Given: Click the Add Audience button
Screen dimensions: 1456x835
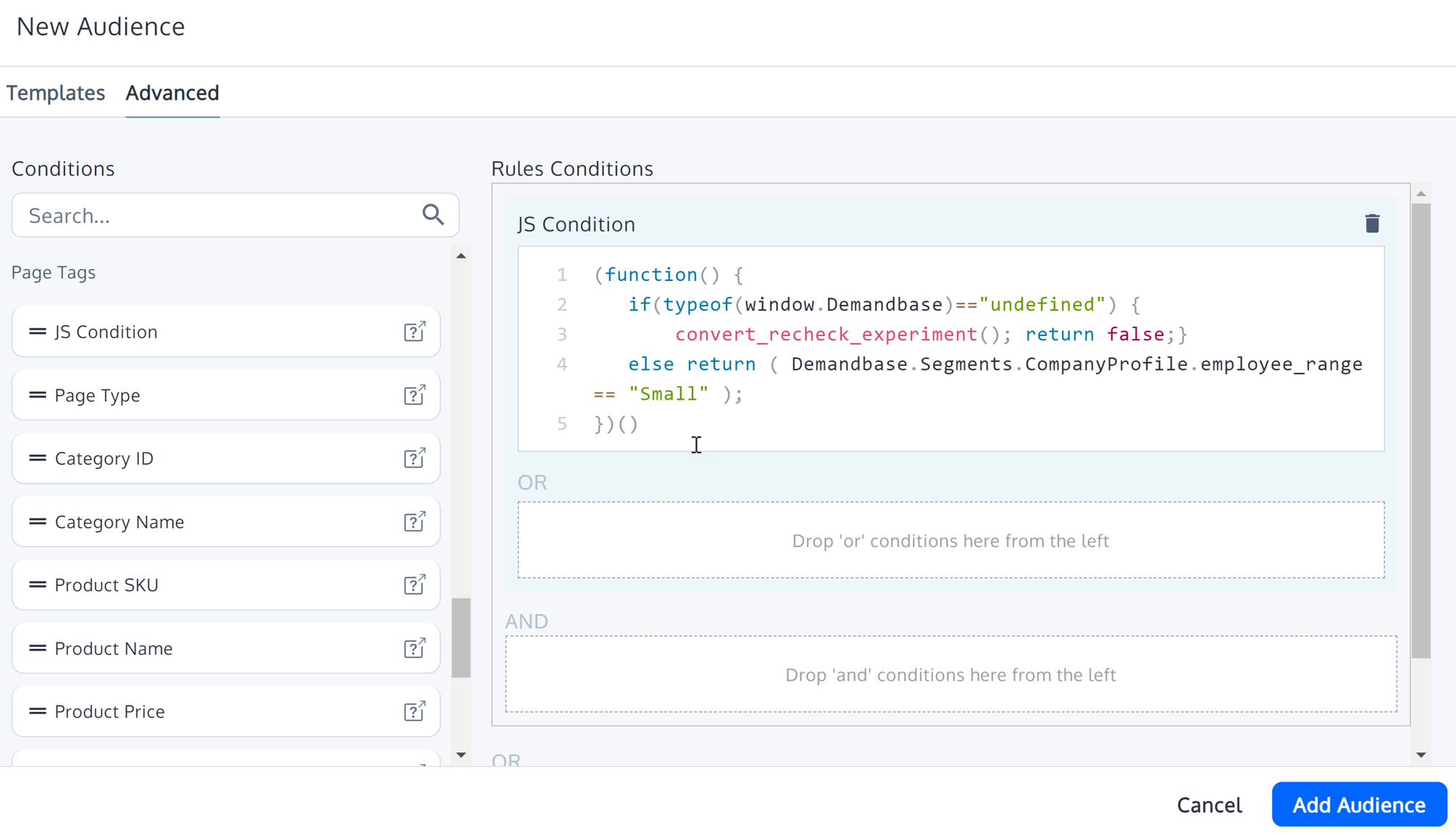Looking at the screenshot, I should (1359, 804).
